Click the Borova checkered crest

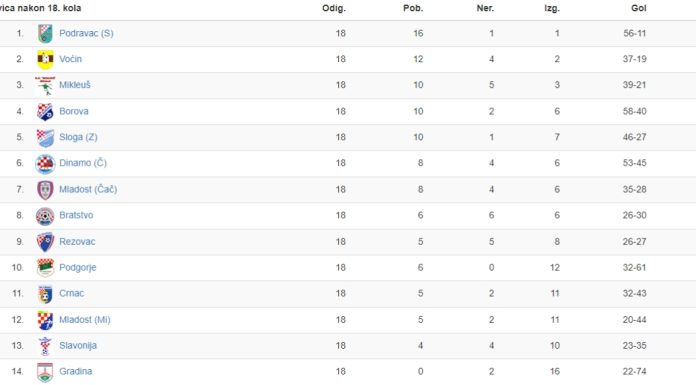coord(45,111)
